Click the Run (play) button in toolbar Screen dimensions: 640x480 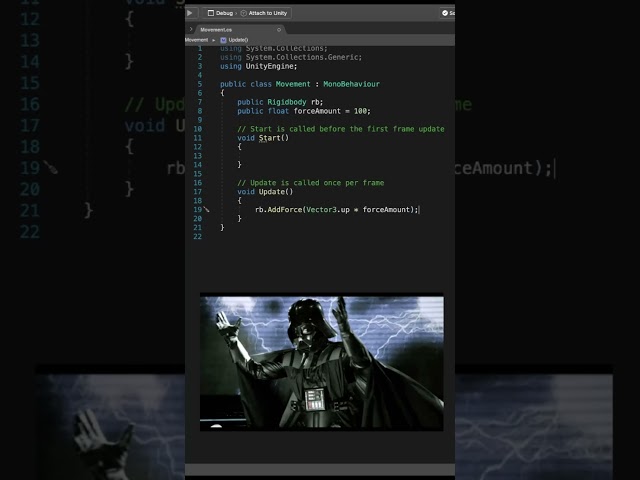coord(190,13)
